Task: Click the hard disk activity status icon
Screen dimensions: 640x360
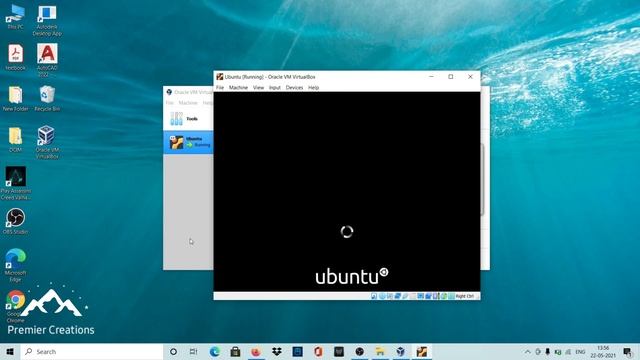Action: pos(374,296)
